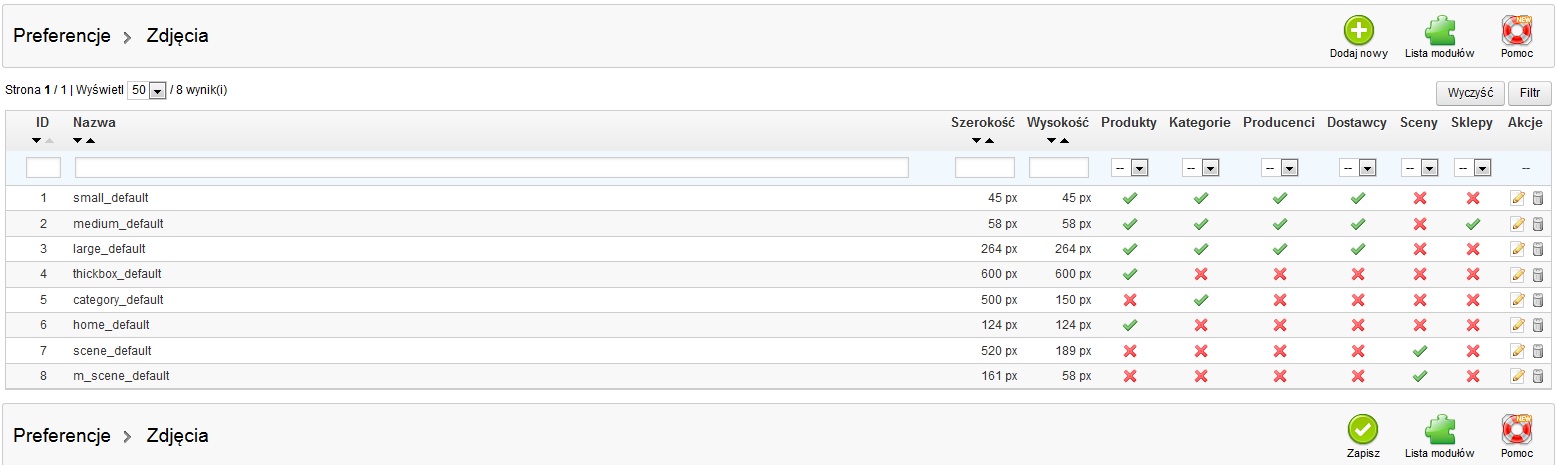Edit the small_default image type
Image resolution: width=1557 pixels, height=465 pixels.
coord(1518,198)
